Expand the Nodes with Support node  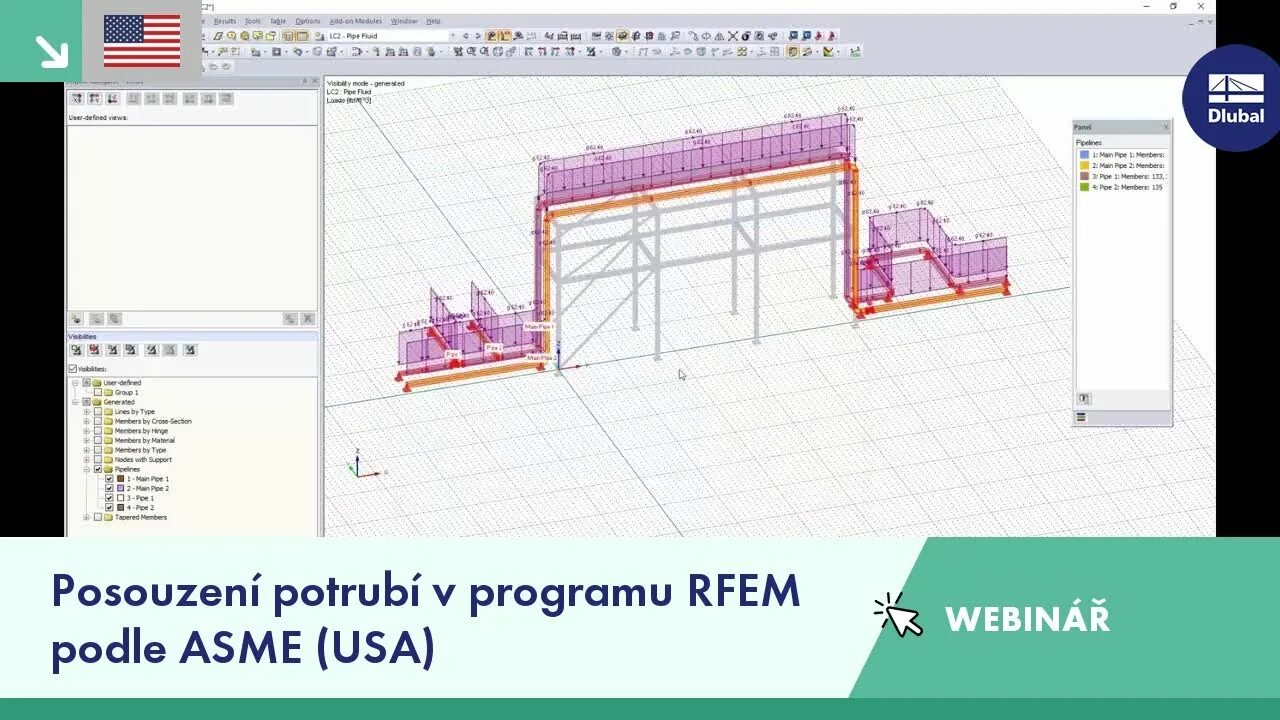(87, 460)
